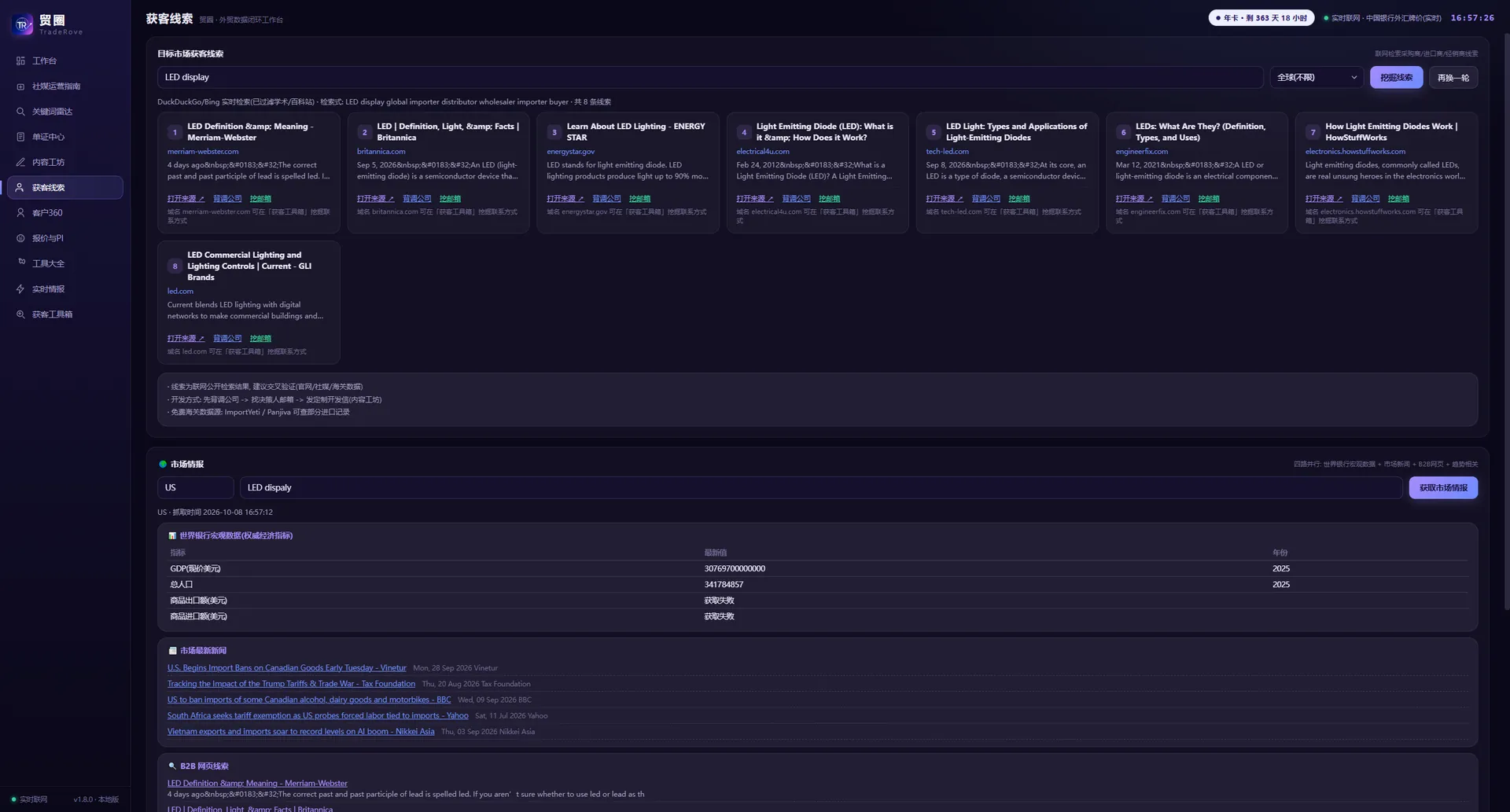Click 打开来源 on the electrical4u.com card
Viewport: 1510px width, 812px height.
(x=755, y=199)
